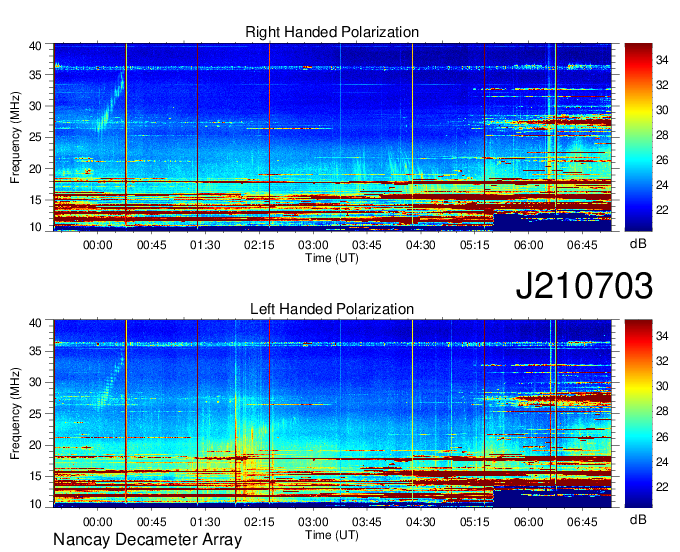Click "Time (UT)" label under Left Handed plot
Image resolution: width=680 pixels, height=552 pixels.
pyautogui.click(x=332, y=535)
